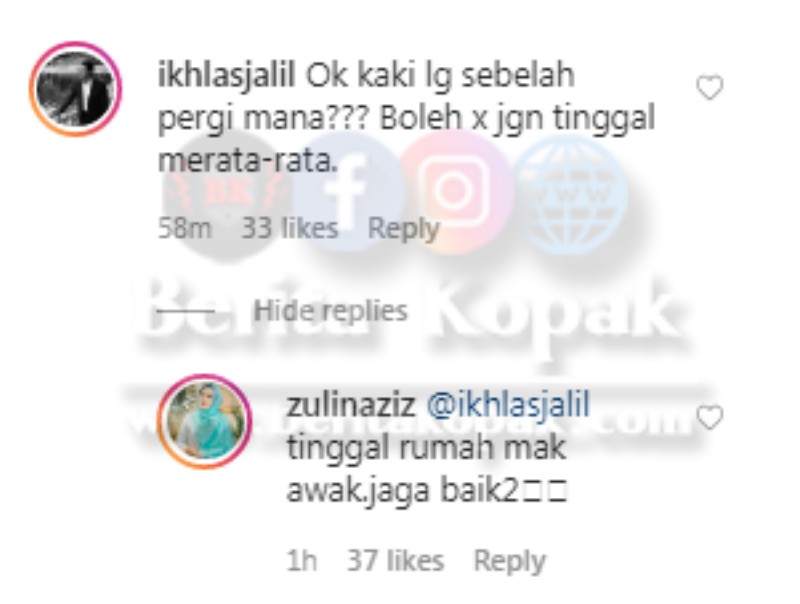800x604 pixels.
Task: Like zulinaziz's reply with the heart icon
Action: tap(710, 417)
